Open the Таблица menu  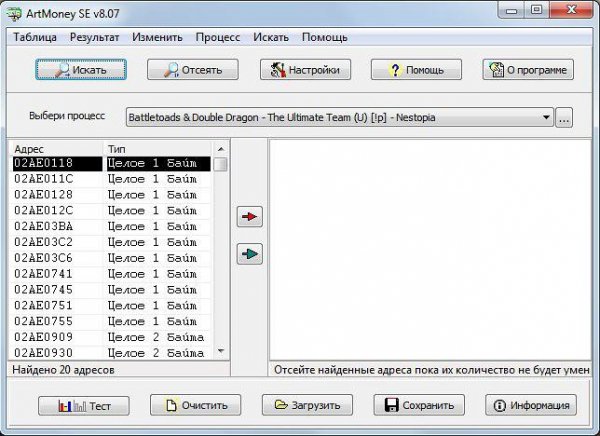click(35, 37)
